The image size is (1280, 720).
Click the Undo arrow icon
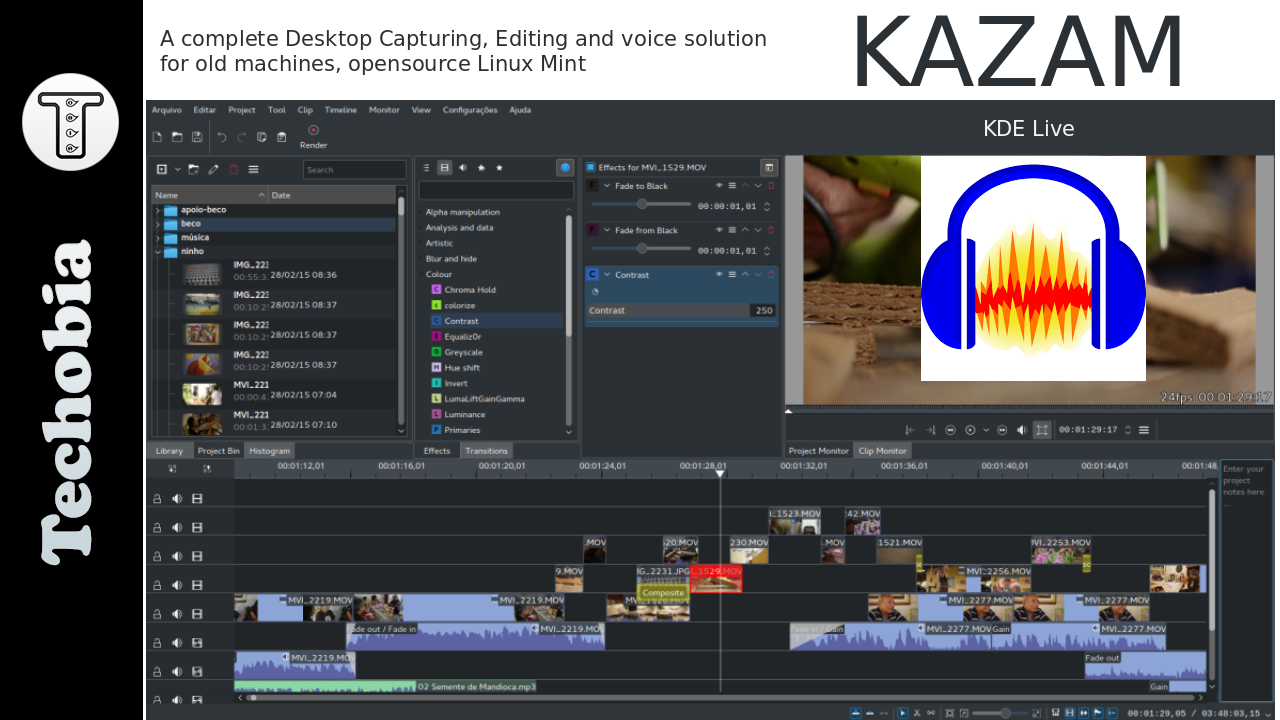click(x=221, y=137)
